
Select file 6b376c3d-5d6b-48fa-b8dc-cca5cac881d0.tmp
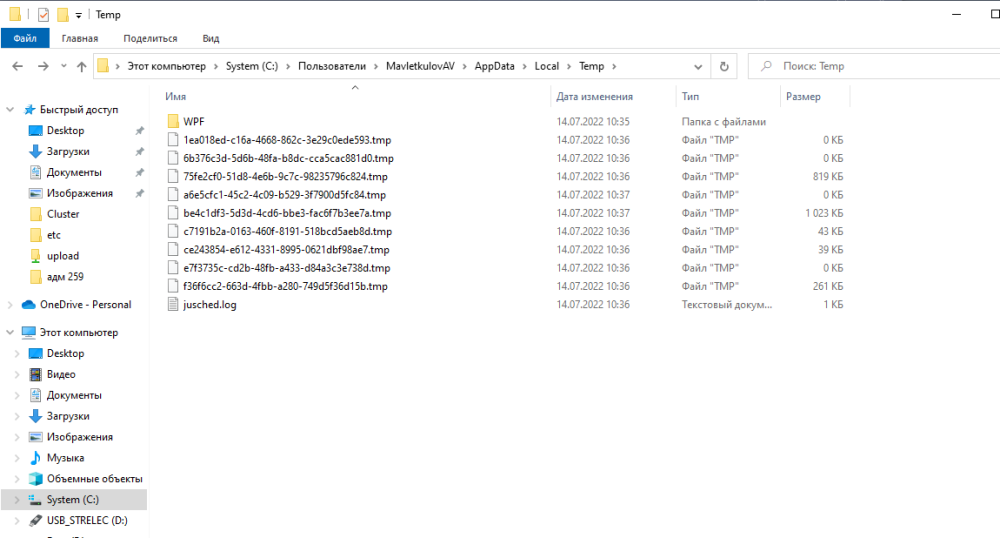tap(288, 158)
